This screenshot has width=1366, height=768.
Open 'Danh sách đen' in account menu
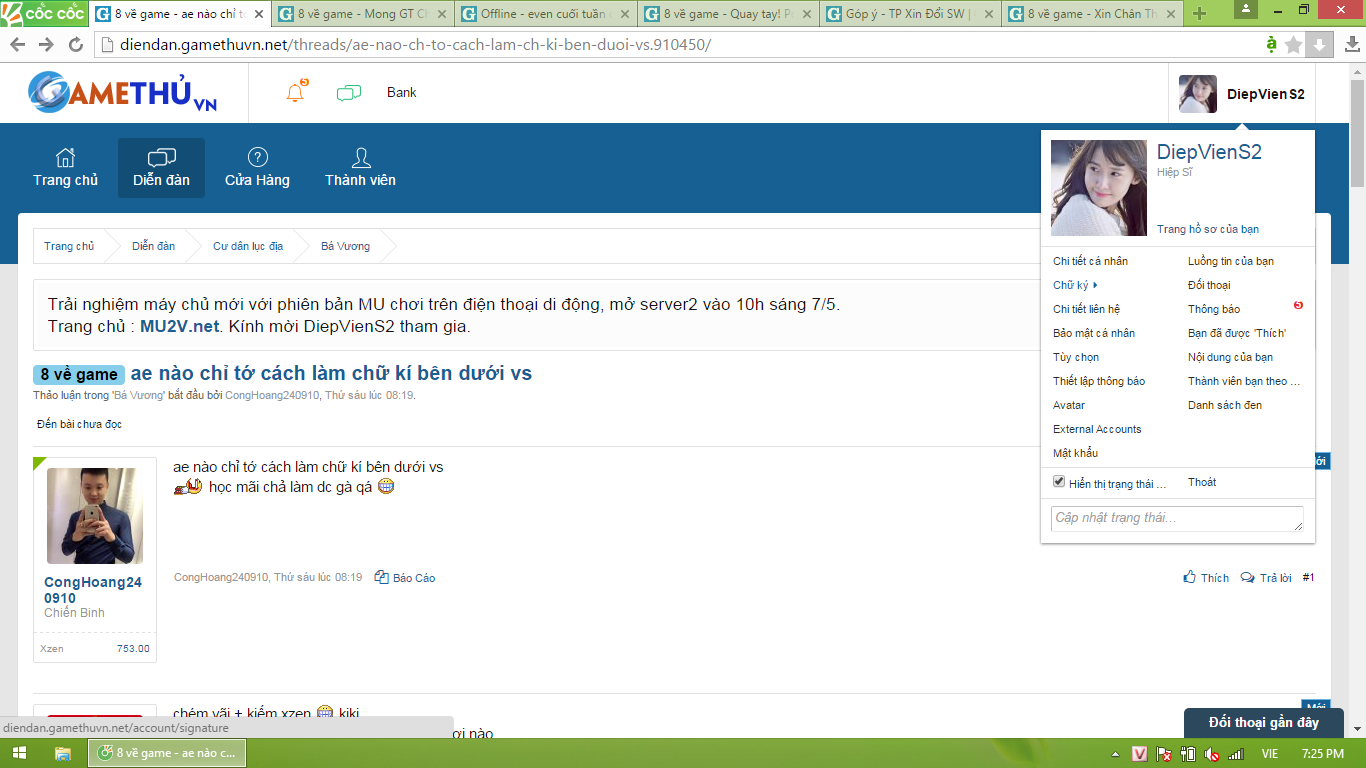[x=1225, y=405]
